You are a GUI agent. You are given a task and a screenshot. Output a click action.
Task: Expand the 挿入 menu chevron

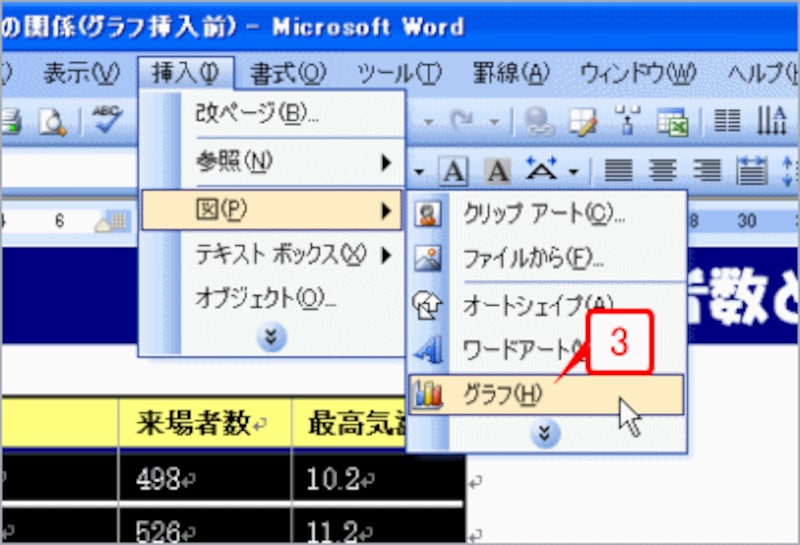[x=272, y=337]
